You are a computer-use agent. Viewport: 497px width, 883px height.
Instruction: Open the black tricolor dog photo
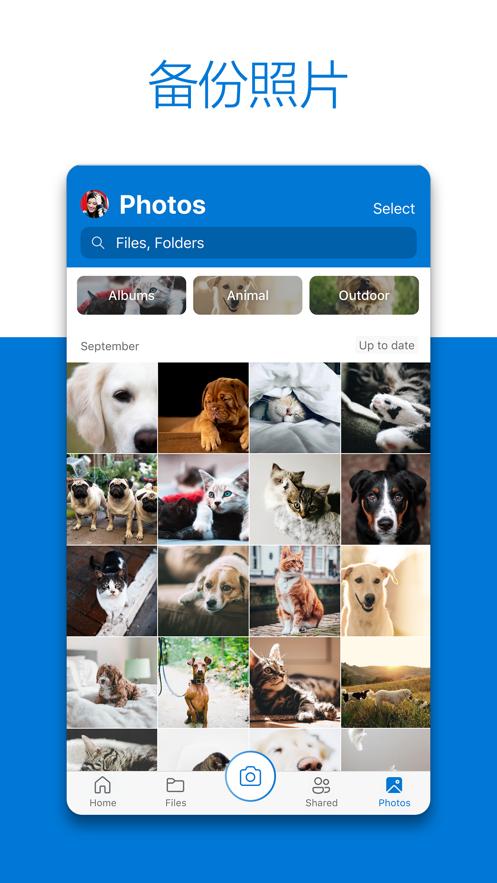click(x=386, y=500)
